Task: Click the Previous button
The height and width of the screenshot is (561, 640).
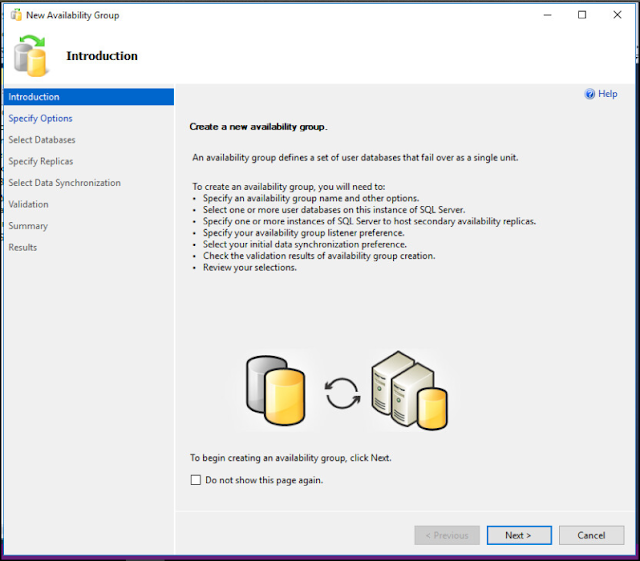Action: (x=447, y=535)
